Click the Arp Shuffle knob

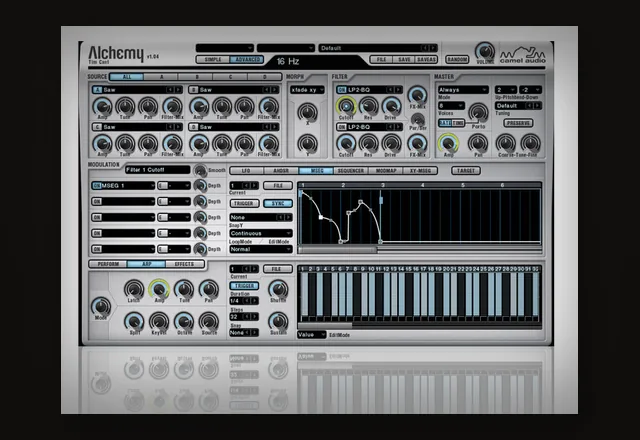[278, 289]
